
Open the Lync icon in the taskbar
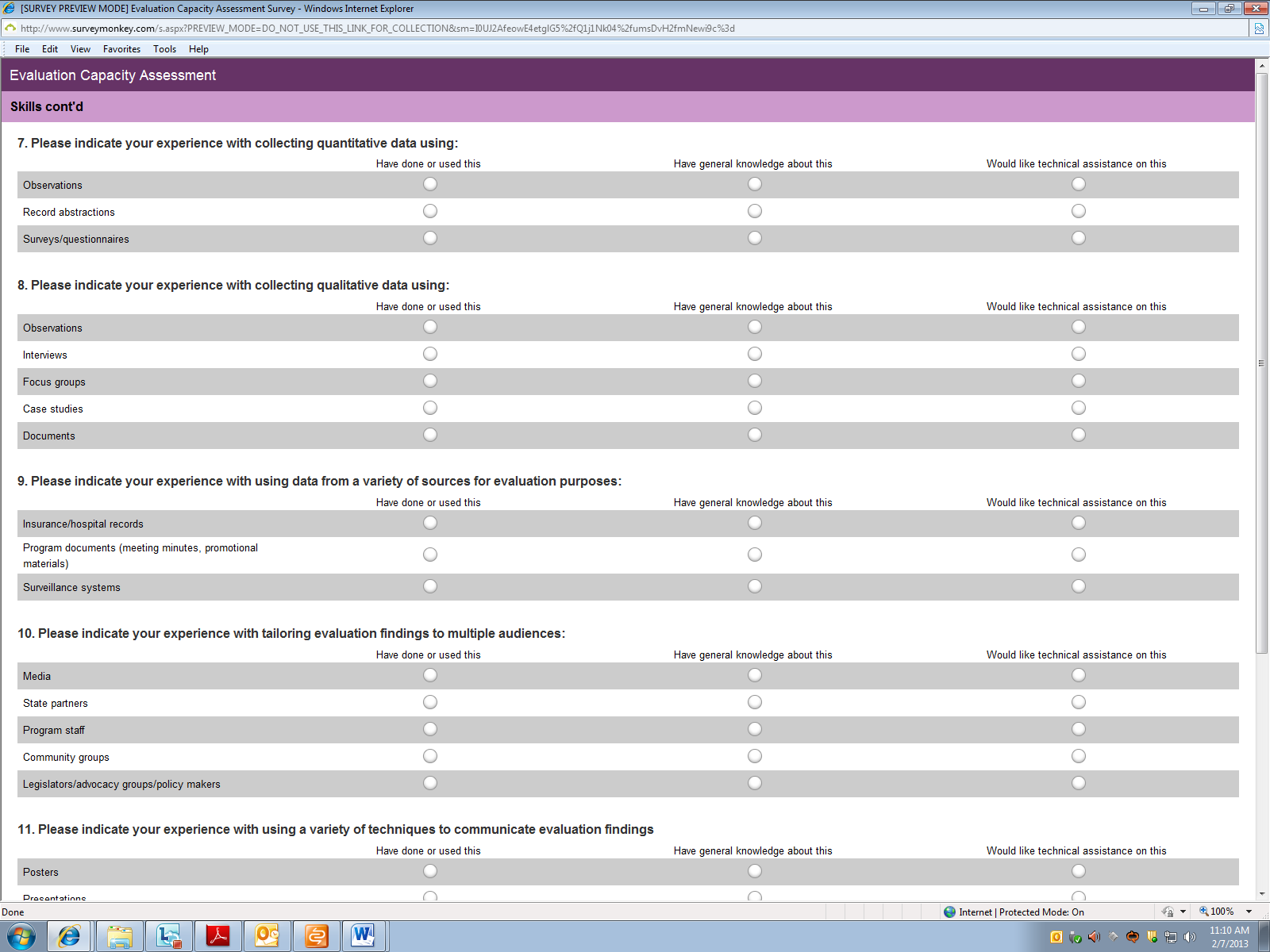(169, 936)
